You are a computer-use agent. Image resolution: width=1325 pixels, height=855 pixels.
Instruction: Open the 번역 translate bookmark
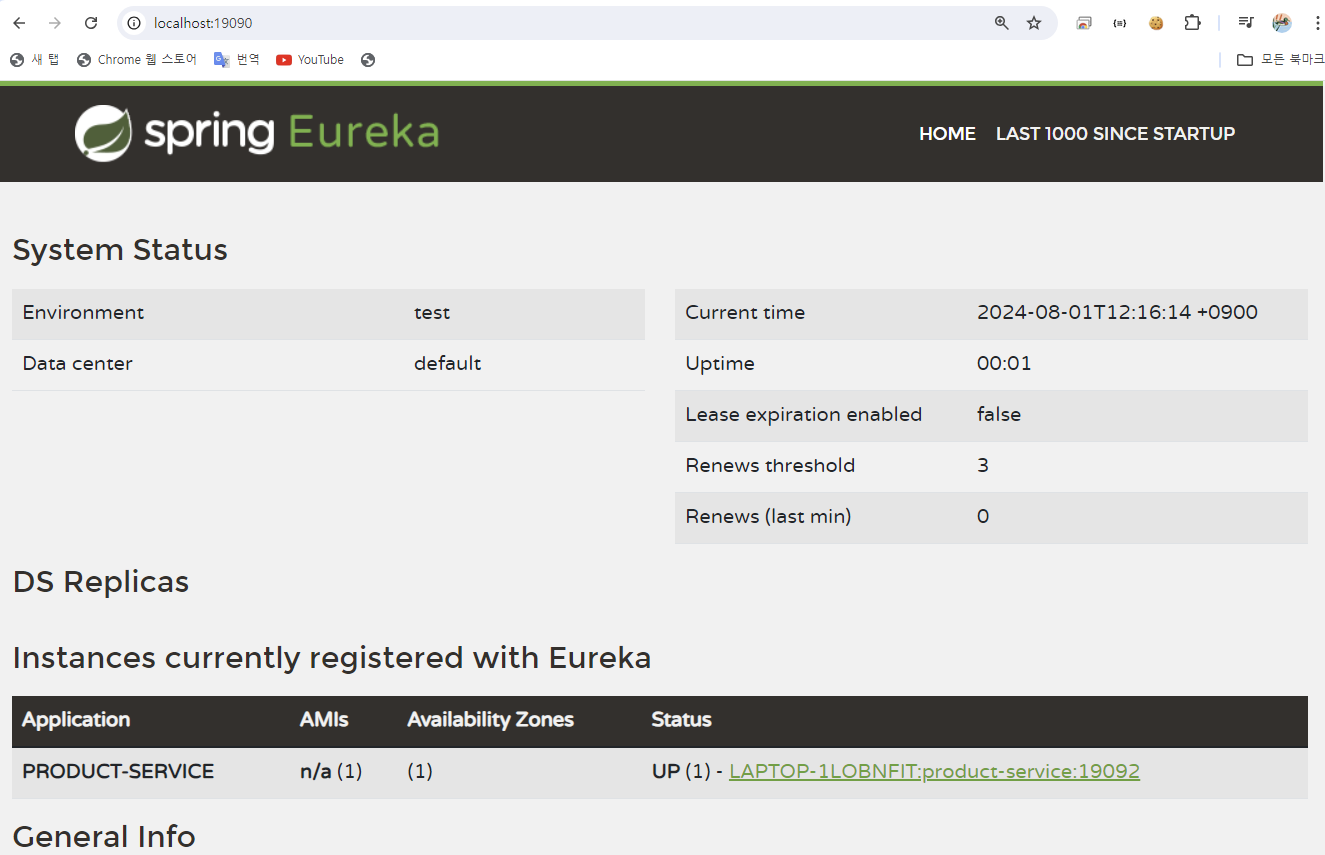237,60
